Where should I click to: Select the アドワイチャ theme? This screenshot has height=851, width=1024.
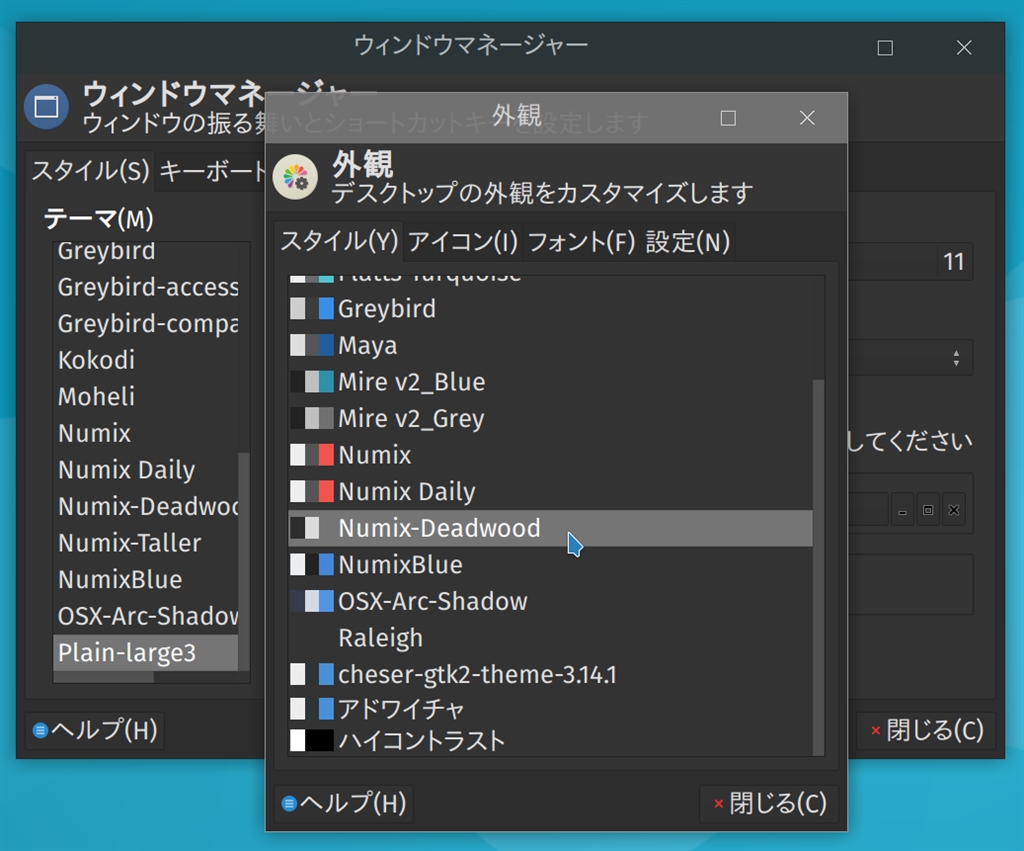[551, 708]
